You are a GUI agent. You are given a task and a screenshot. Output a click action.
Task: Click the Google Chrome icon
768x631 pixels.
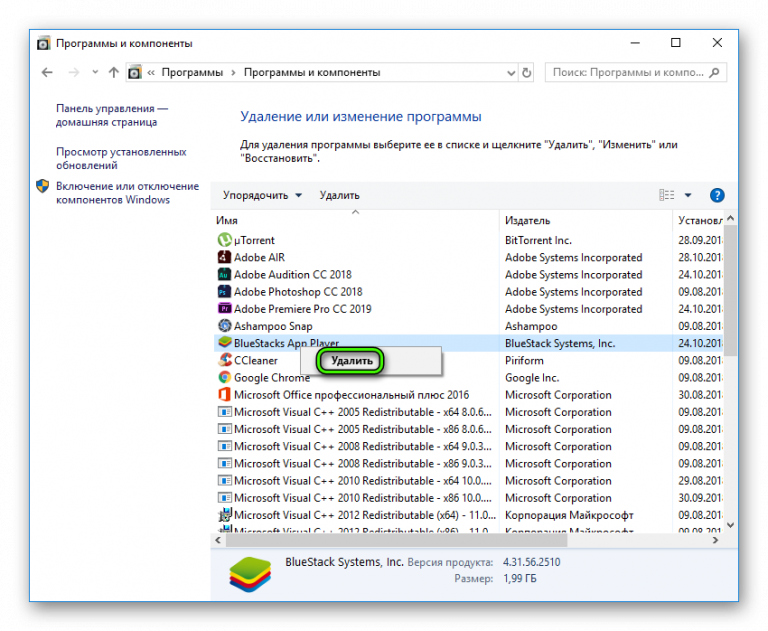[x=224, y=377]
